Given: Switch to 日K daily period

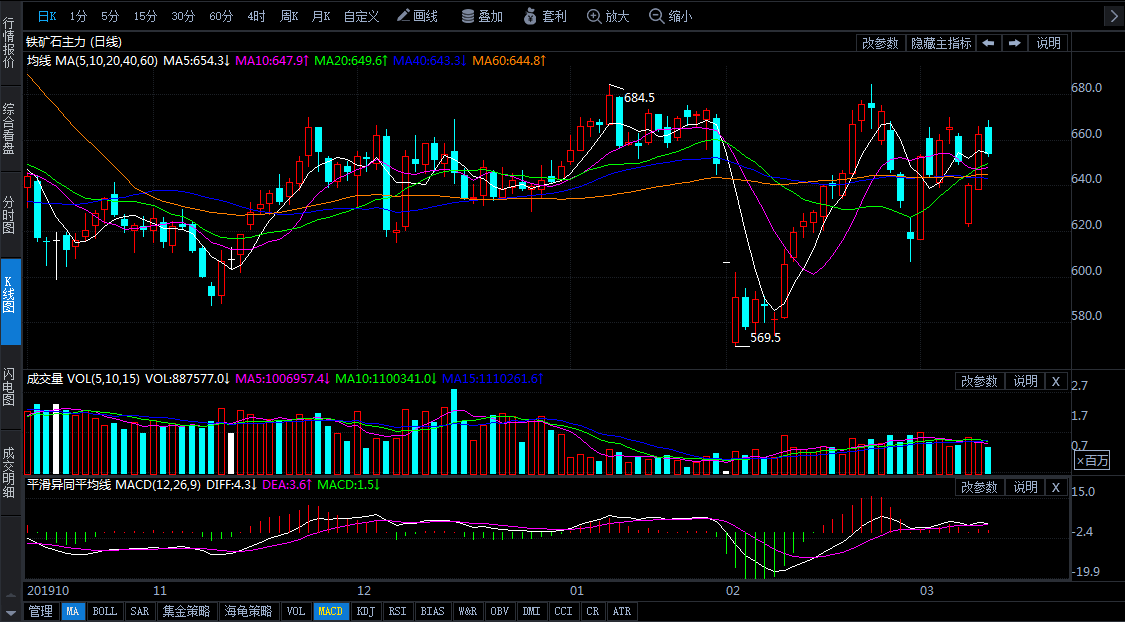Looking at the screenshot, I should 47,16.
